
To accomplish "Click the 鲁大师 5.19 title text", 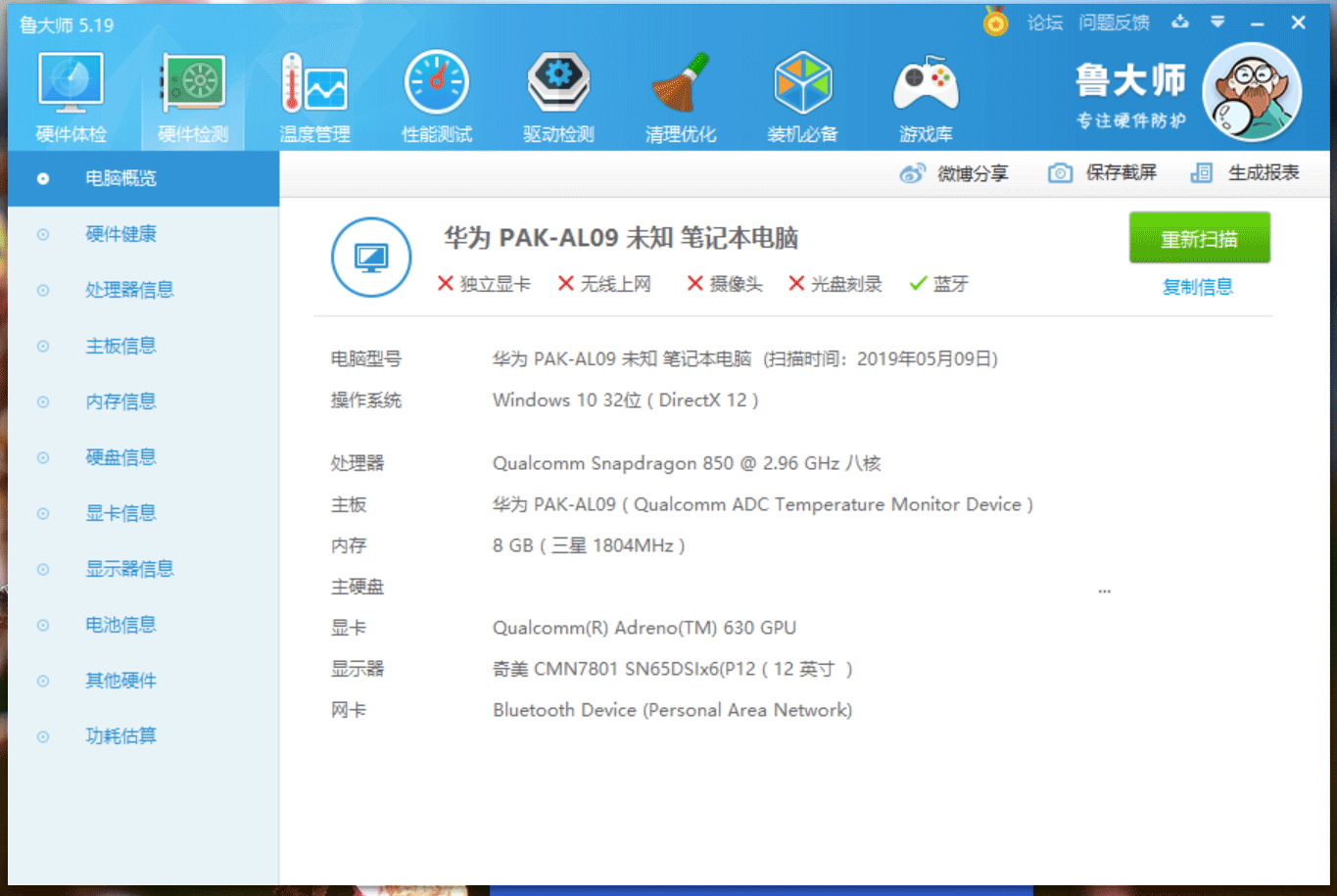I will pos(67,25).
